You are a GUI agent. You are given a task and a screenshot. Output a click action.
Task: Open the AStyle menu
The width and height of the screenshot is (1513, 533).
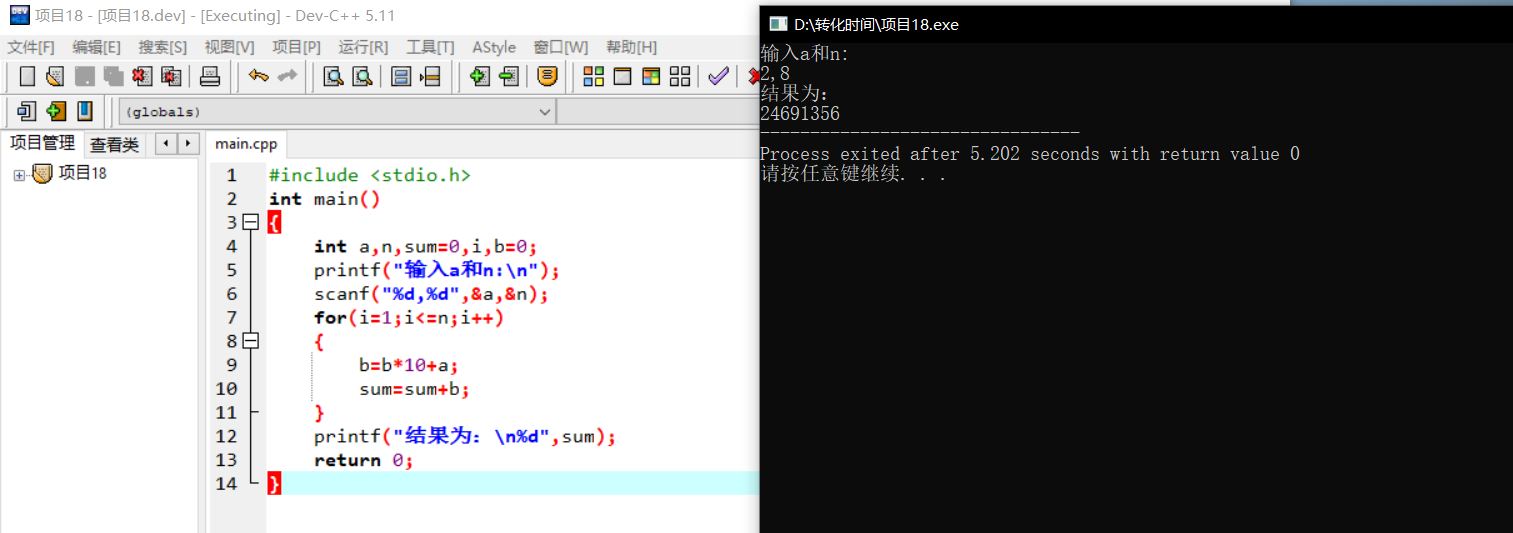(494, 47)
